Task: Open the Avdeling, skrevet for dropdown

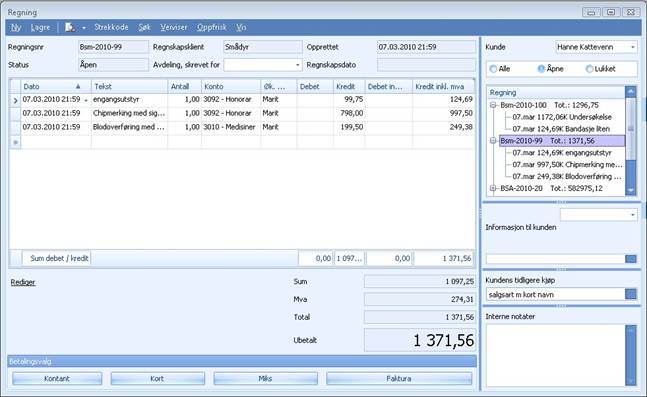Action: (x=298, y=65)
